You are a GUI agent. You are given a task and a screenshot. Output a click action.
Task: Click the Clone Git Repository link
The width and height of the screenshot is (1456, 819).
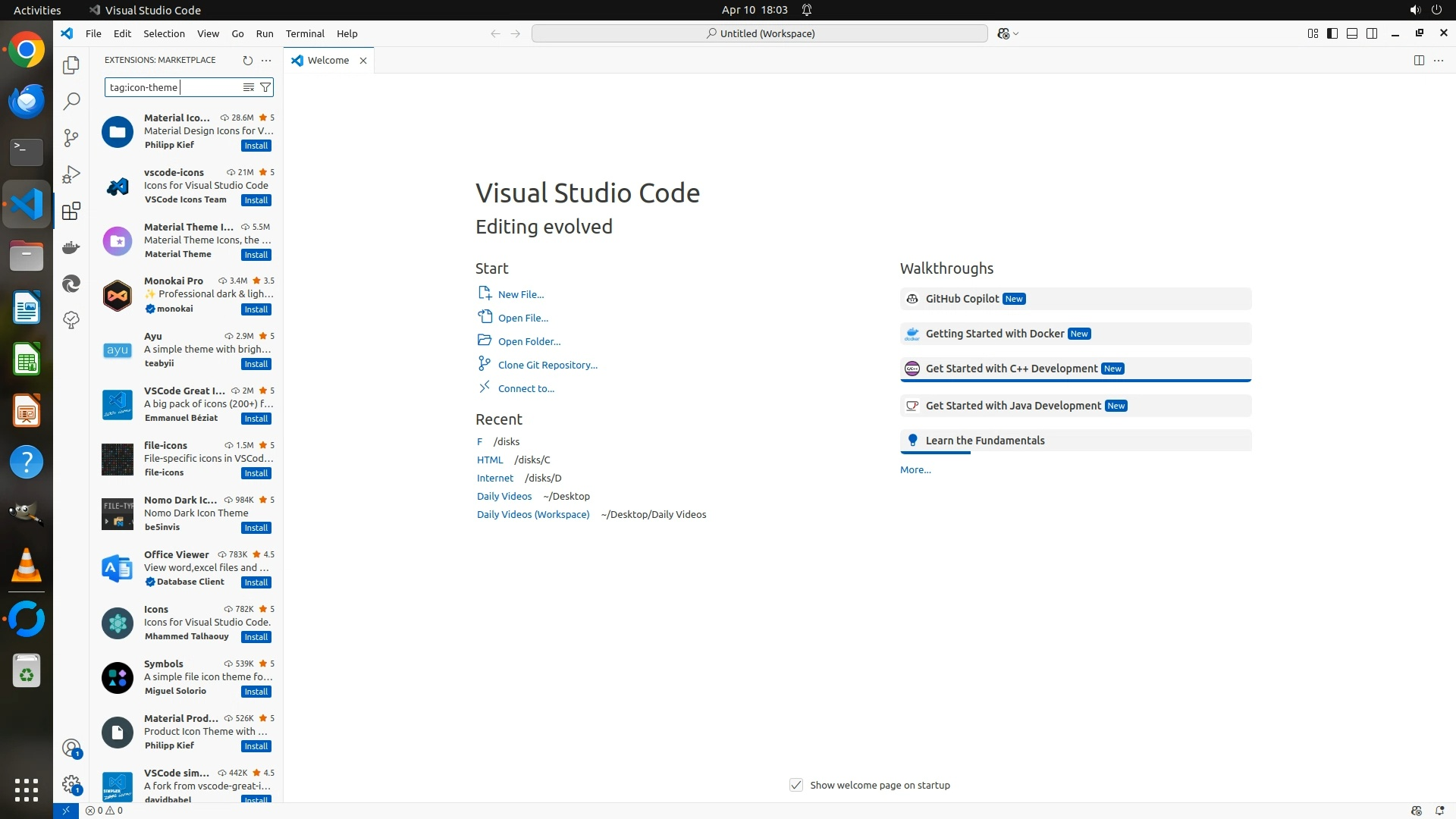coord(548,365)
